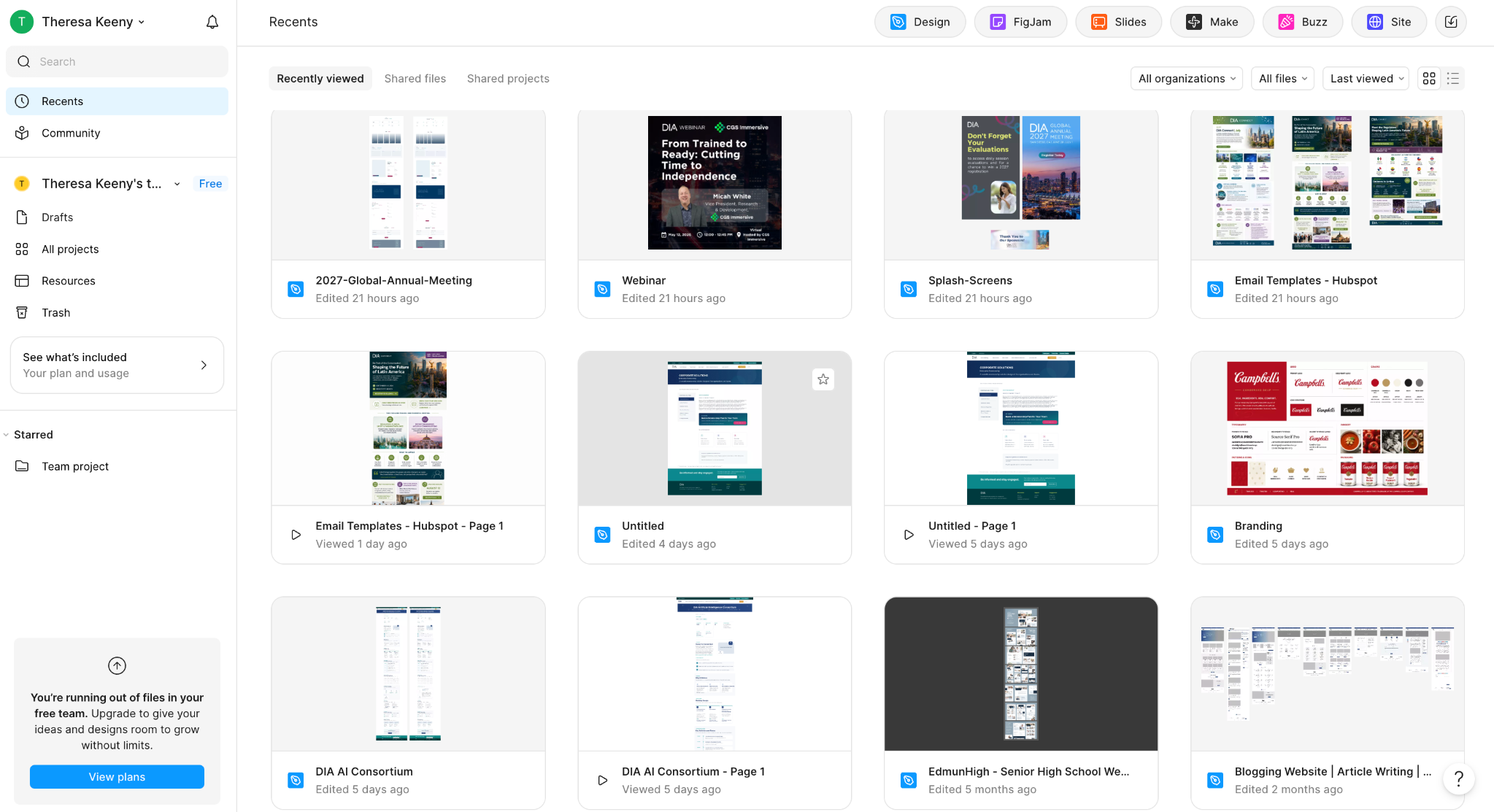Open the Splash-Screens thumbnail
Viewport: 1494px width, 812px height.
1021,185
